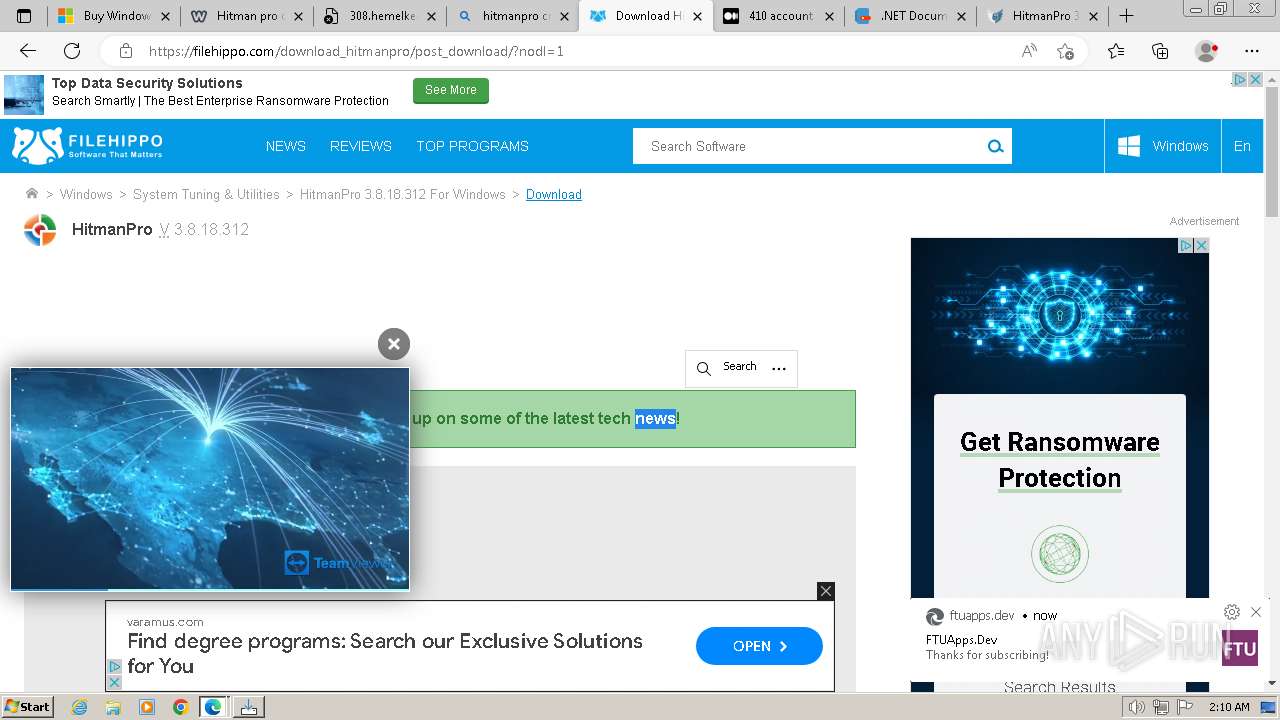1280x720 pixels.
Task: Click the highlighted news link
Action: point(655,419)
